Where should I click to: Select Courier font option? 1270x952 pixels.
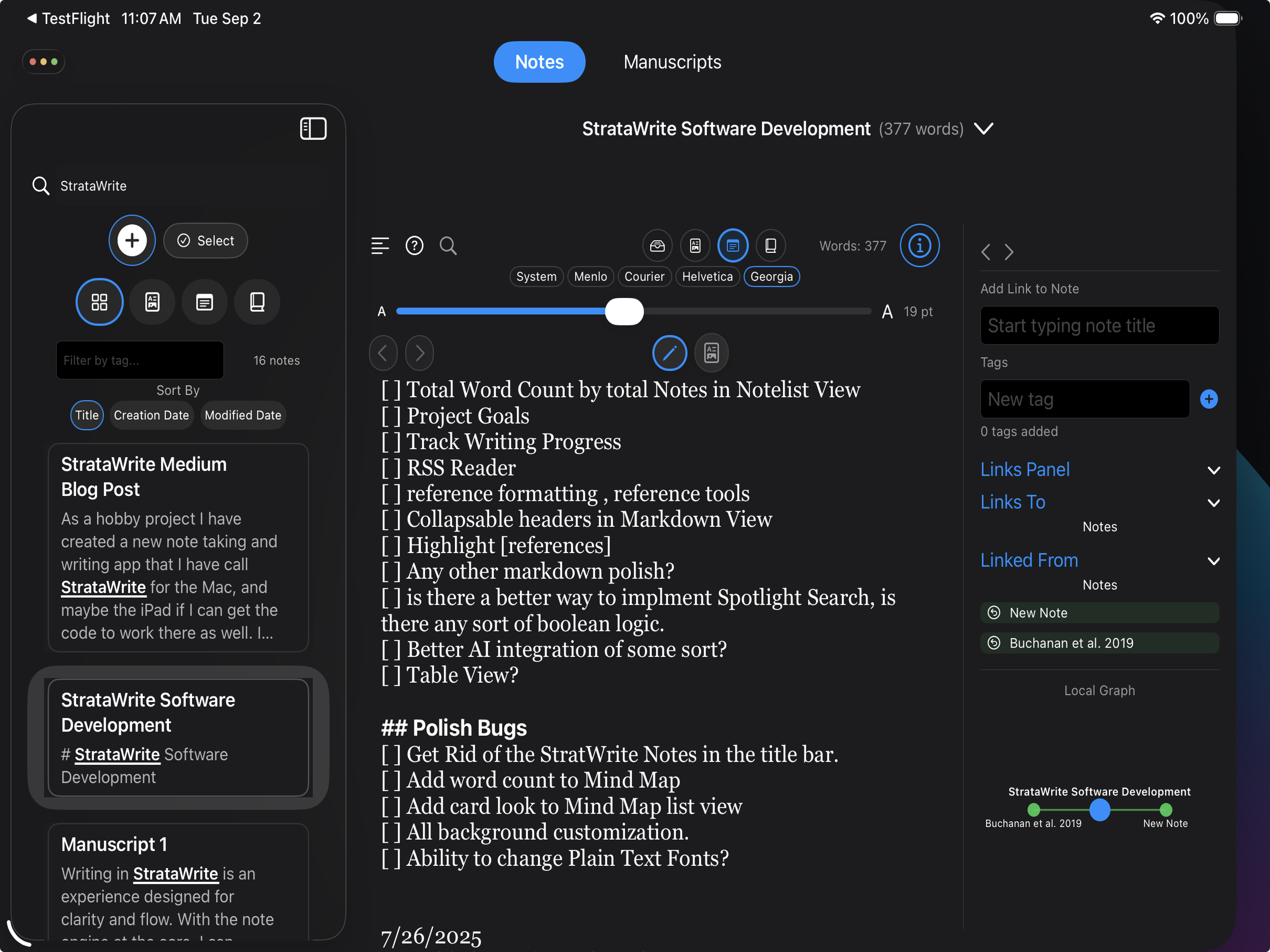tap(644, 277)
